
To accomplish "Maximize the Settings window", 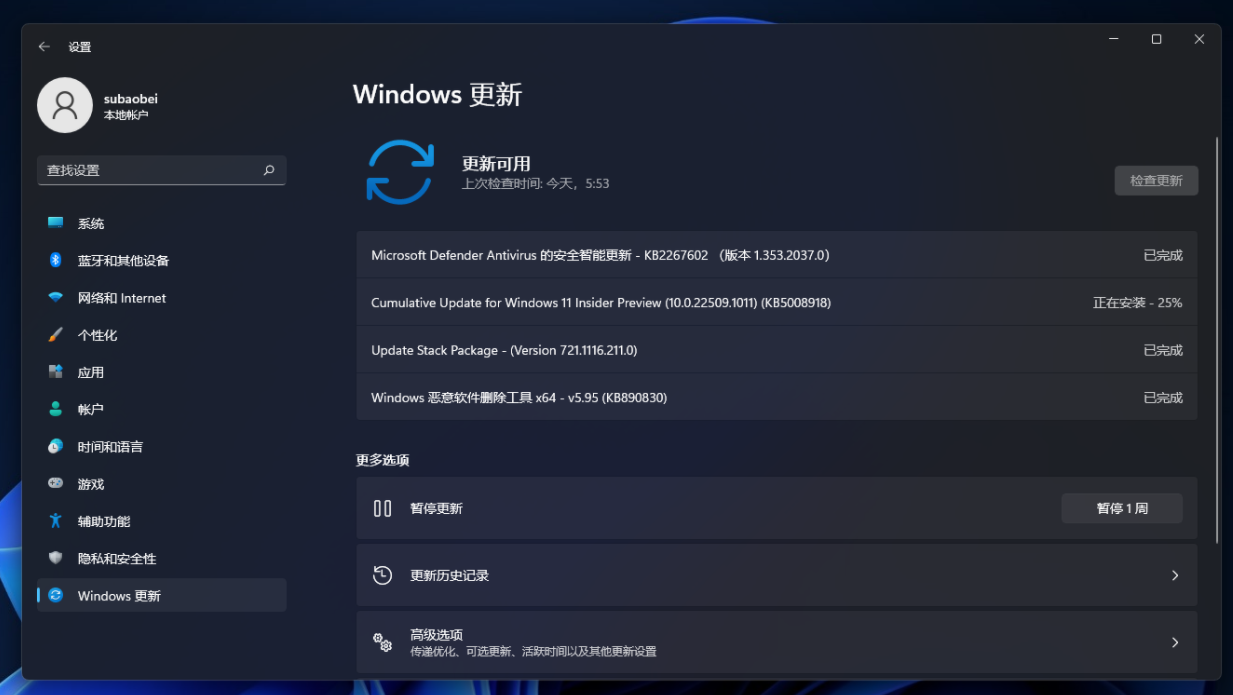I will (1156, 39).
